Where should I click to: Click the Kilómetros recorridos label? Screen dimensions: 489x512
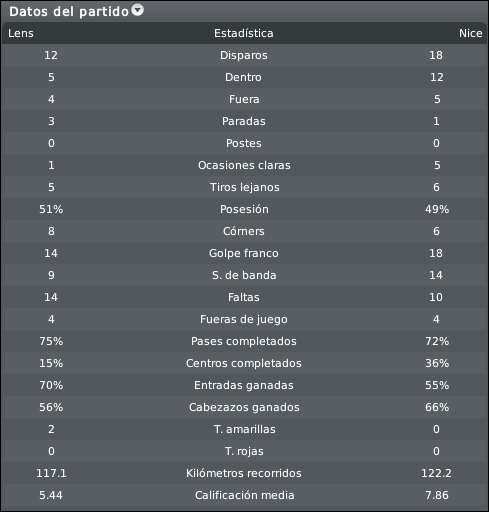244,473
